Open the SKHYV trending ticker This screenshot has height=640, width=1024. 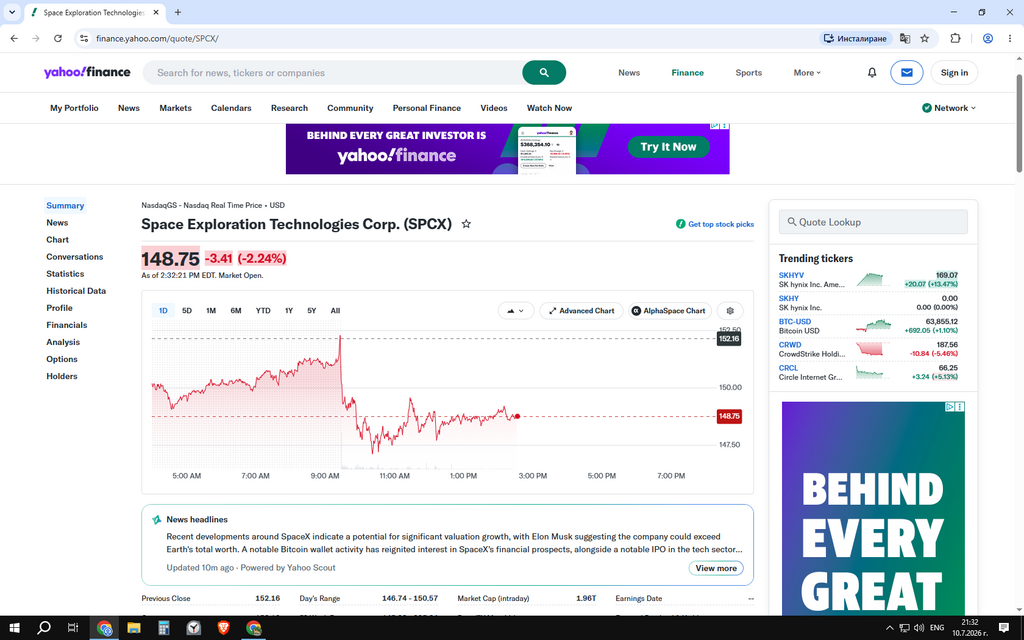click(791, 276)
